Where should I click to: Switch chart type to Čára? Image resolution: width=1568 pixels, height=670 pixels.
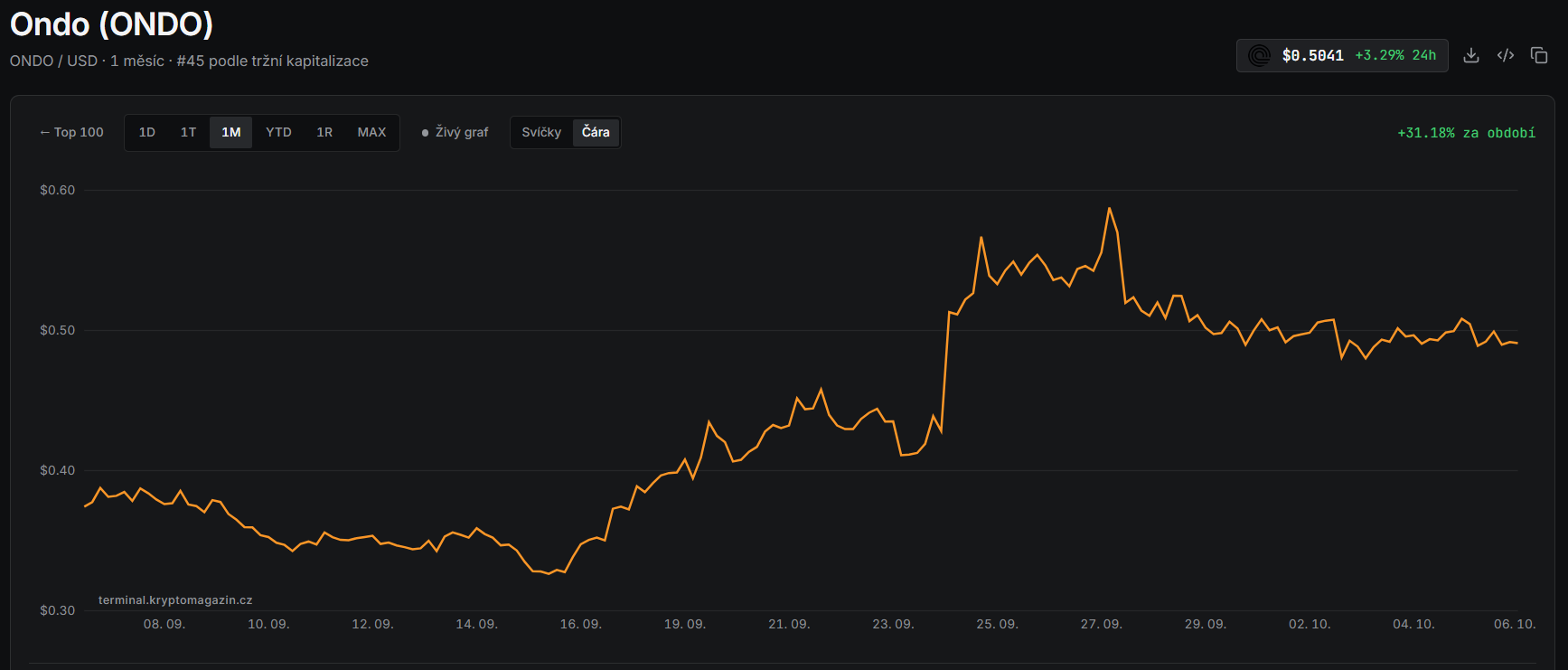596,132
